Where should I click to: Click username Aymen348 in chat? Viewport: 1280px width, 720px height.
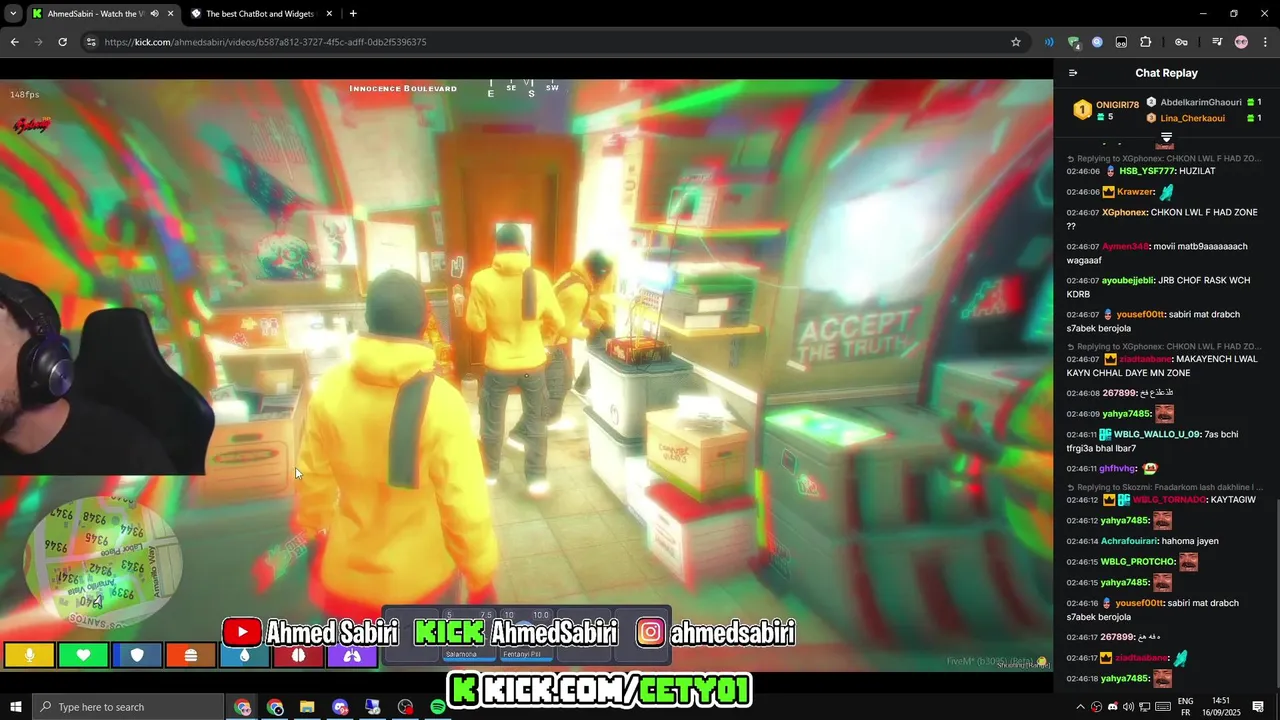point(1126,246)
